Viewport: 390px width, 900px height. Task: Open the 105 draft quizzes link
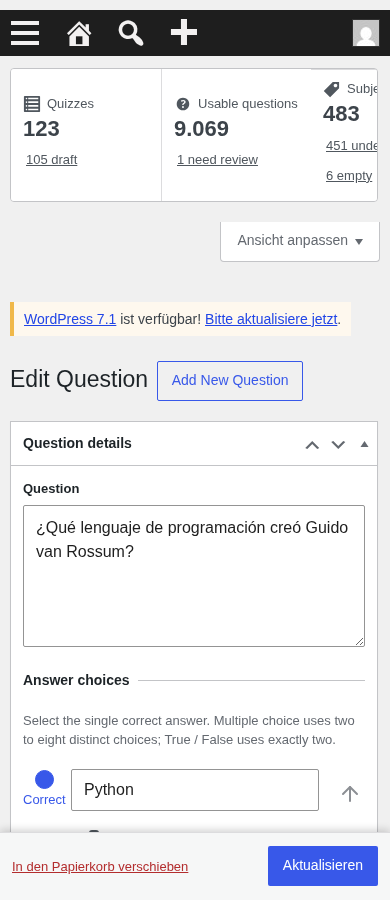[x=52, y=160]
